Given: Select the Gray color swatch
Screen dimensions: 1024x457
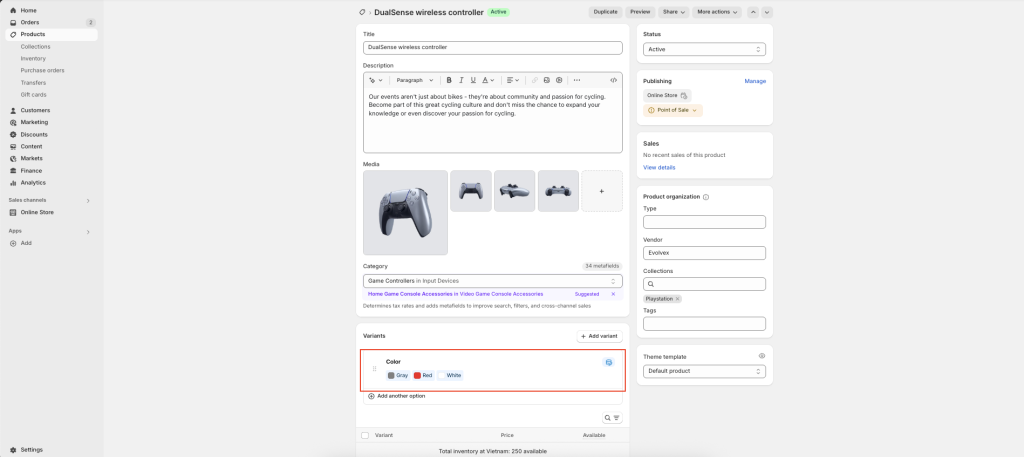Looking at the screenshot, I should (398, 375).
